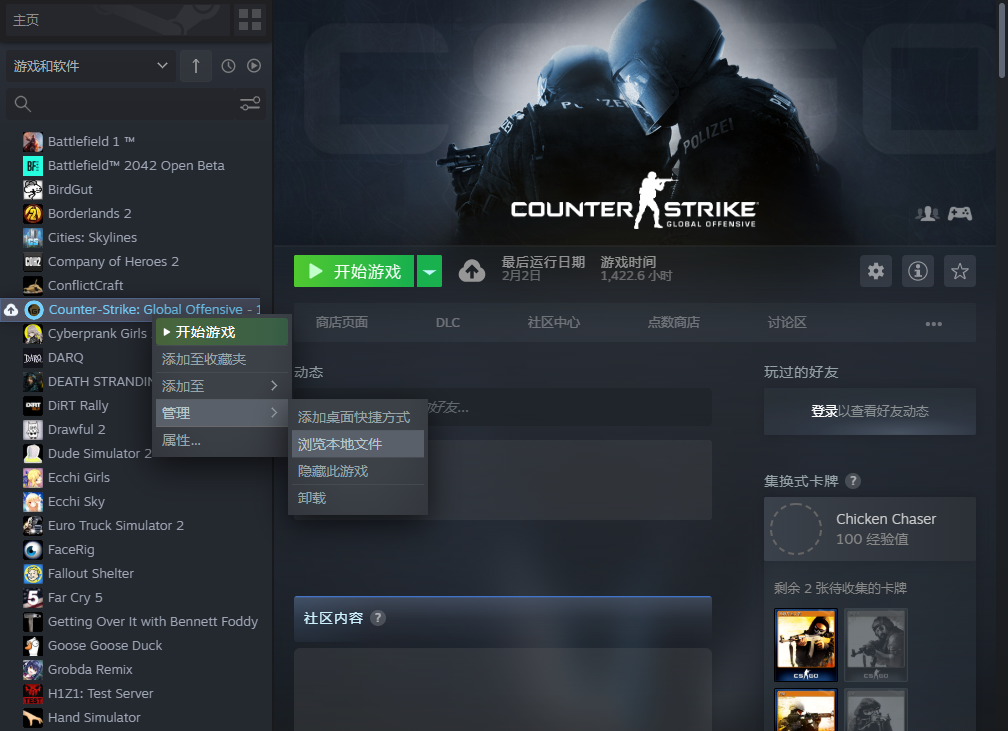This screenshot has height=731, width=1008.
Task: Select Battlefield 1 game icon in library
Action: click(33, 141)
